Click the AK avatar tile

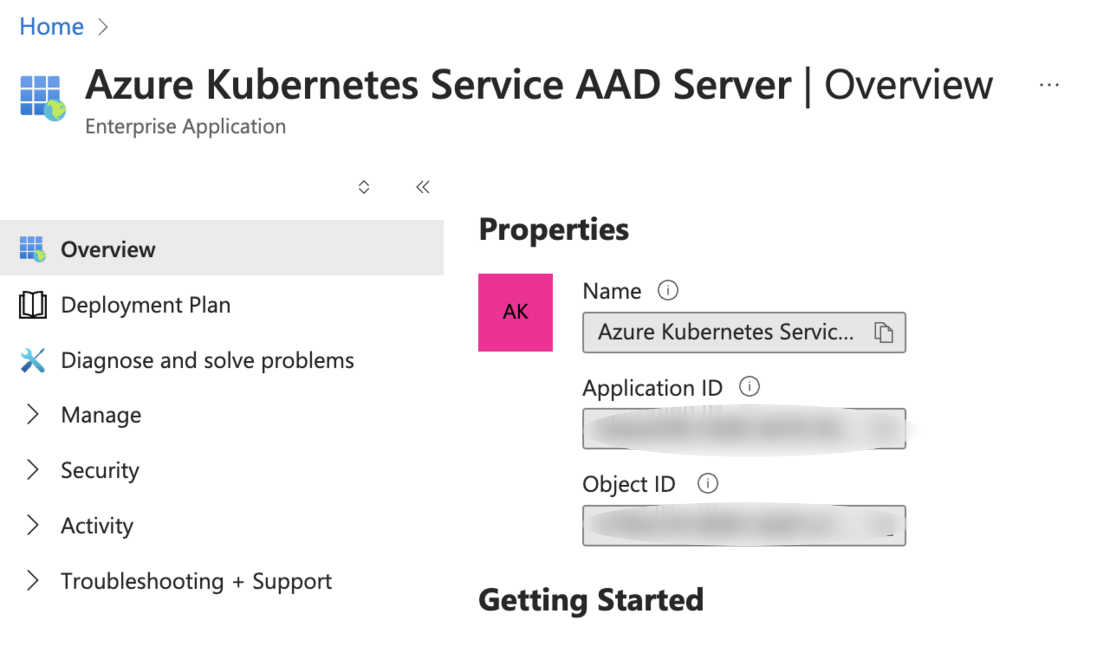[x=516, y=312]
